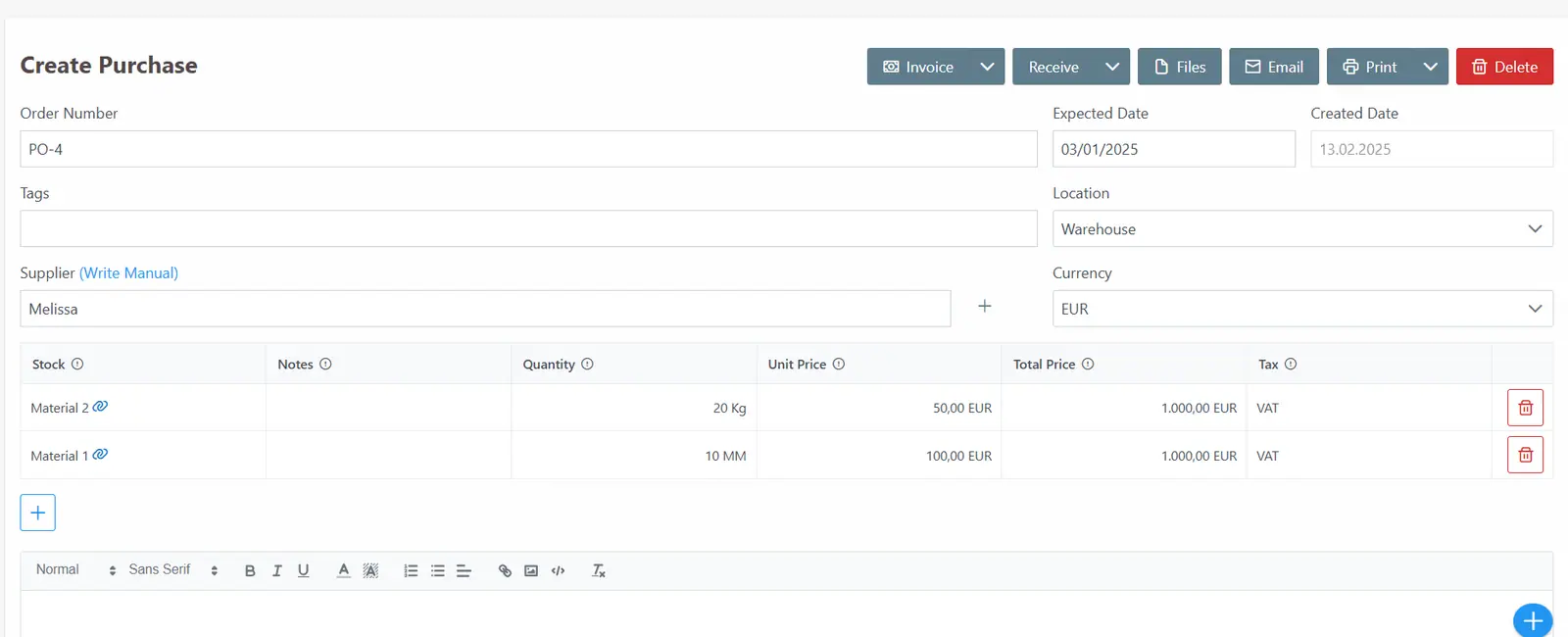Toggle underline formatting
1568x637 pixels.
click(x=304, y=570)
